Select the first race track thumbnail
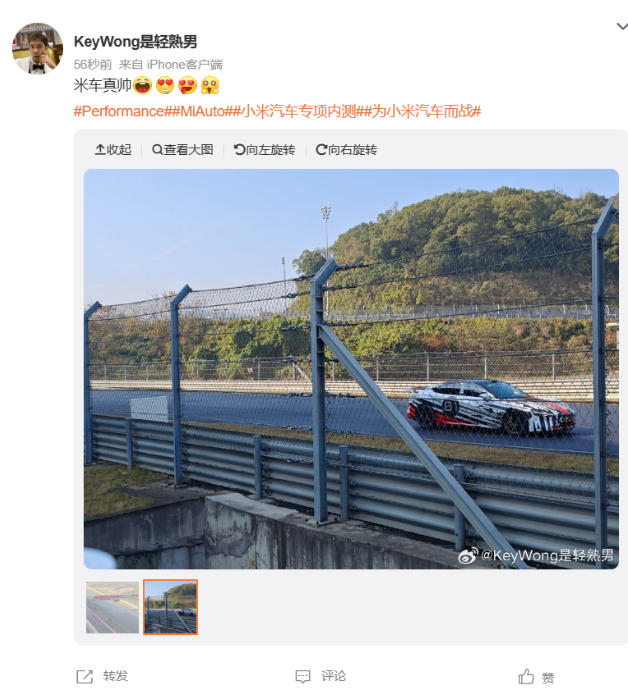 pos(112,607)
